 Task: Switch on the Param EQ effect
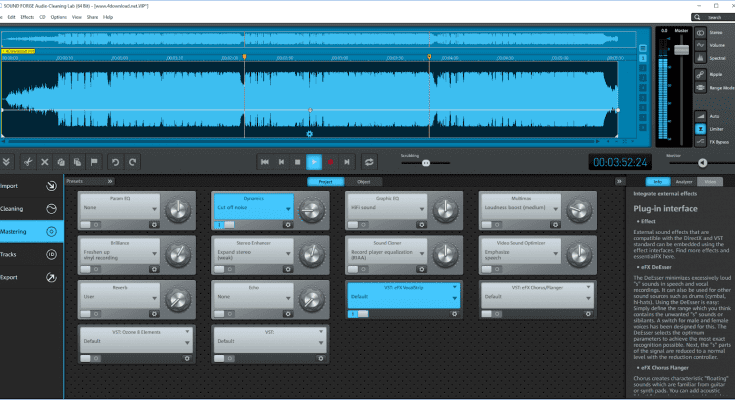click(x=87, y=224)
